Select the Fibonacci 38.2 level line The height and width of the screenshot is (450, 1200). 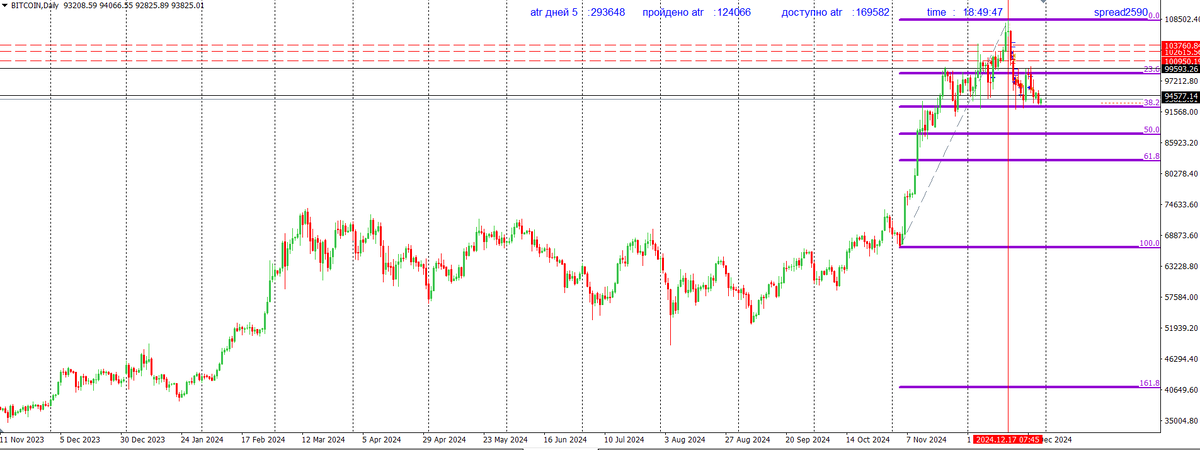[x=1029, y=106]
